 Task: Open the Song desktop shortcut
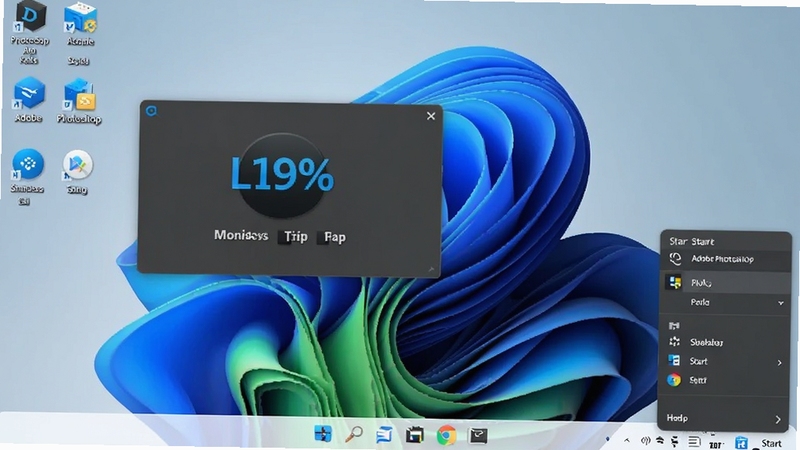point(77,172)
